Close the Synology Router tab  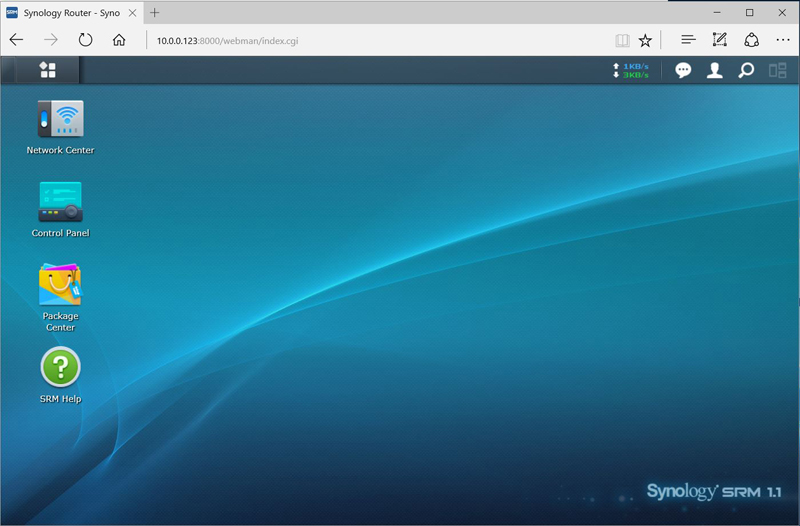pyautogui.click(x=132, y=13)
